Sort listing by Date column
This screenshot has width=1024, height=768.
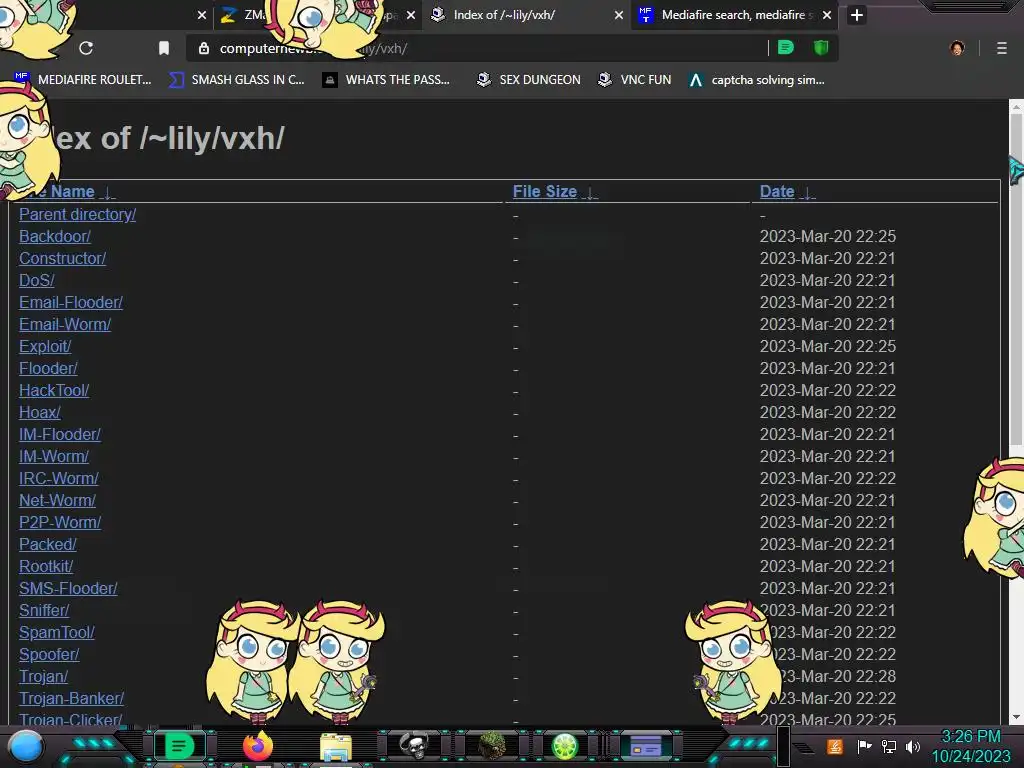tap(776, 191)
